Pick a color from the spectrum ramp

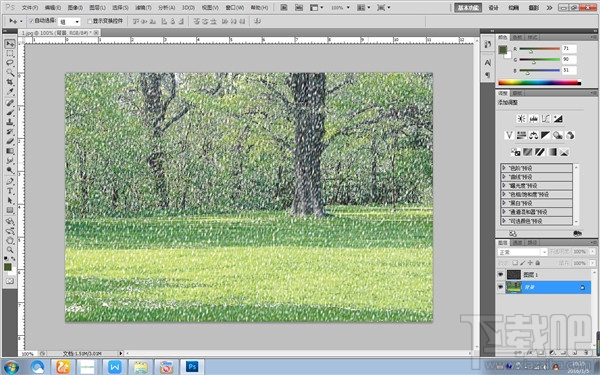540,82
